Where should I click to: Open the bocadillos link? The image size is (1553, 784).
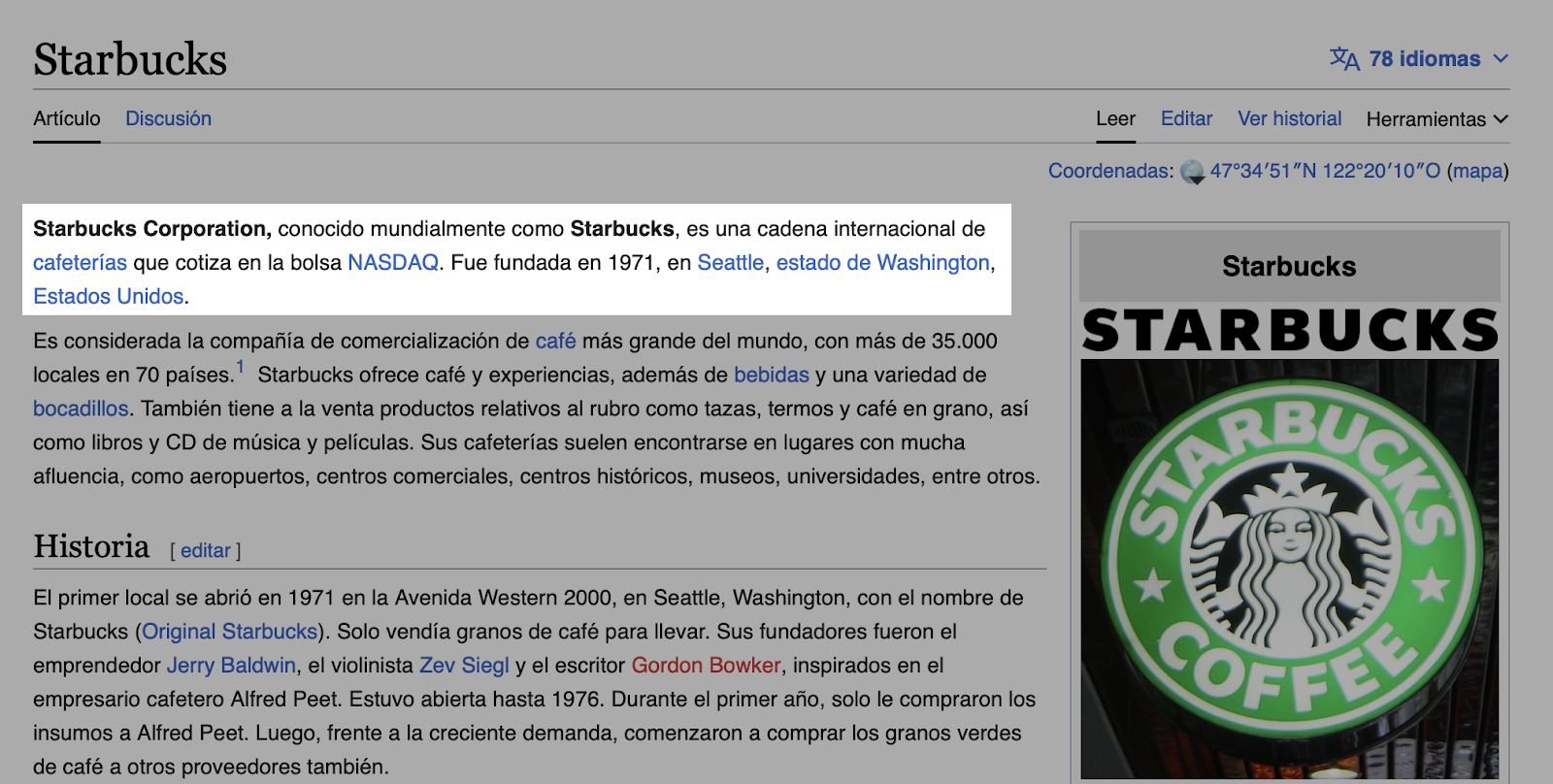tap(81, 409)
